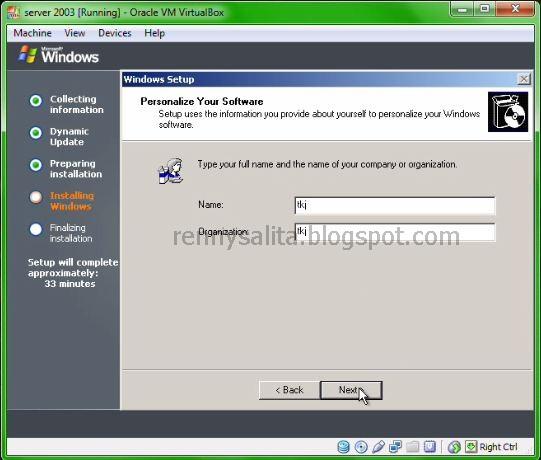Select the Collecting information step indicator
Screen dimensions: 541x460
(36, 101)
